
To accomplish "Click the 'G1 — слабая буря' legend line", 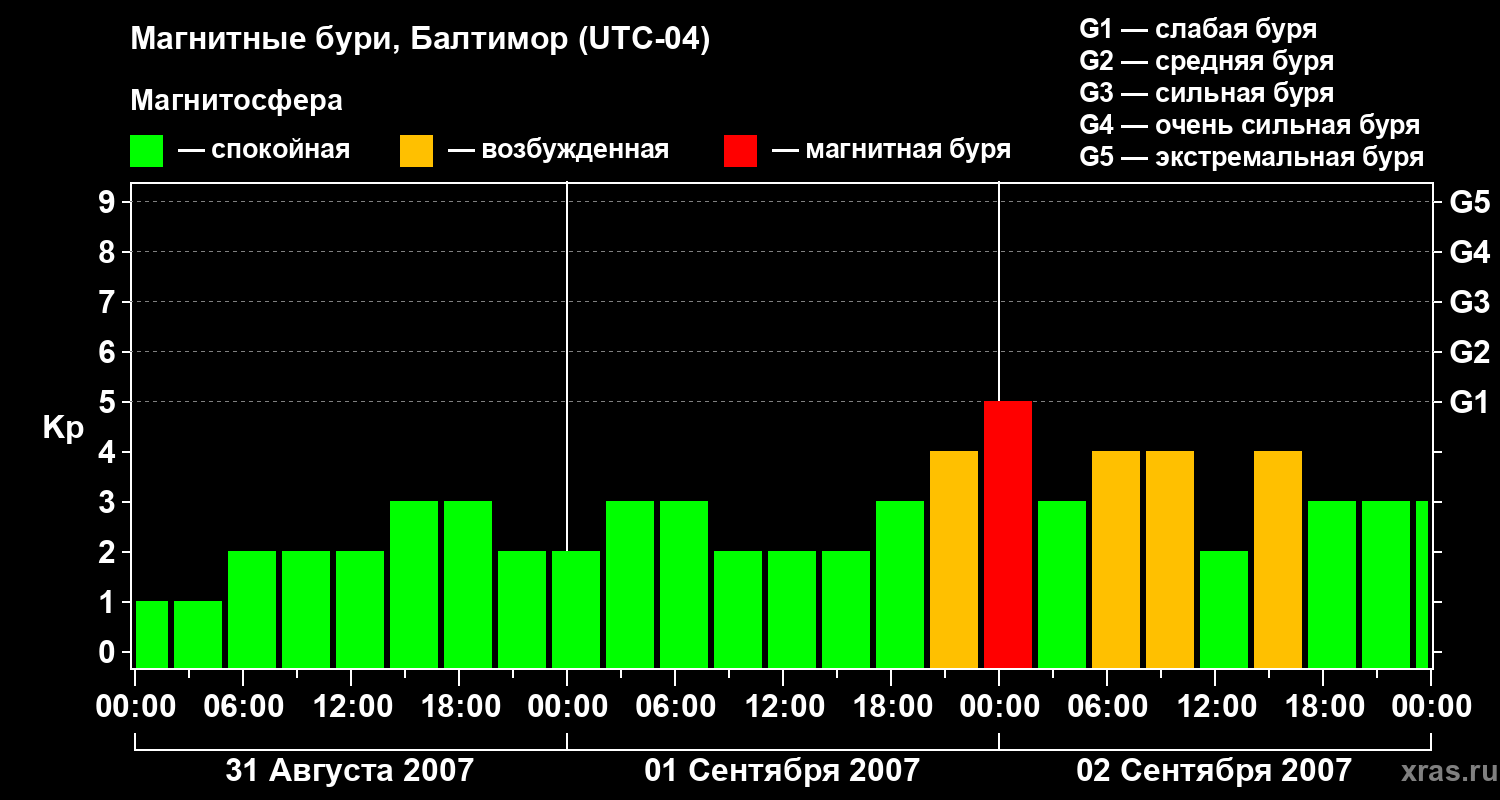I will (x=1198, y=29).
